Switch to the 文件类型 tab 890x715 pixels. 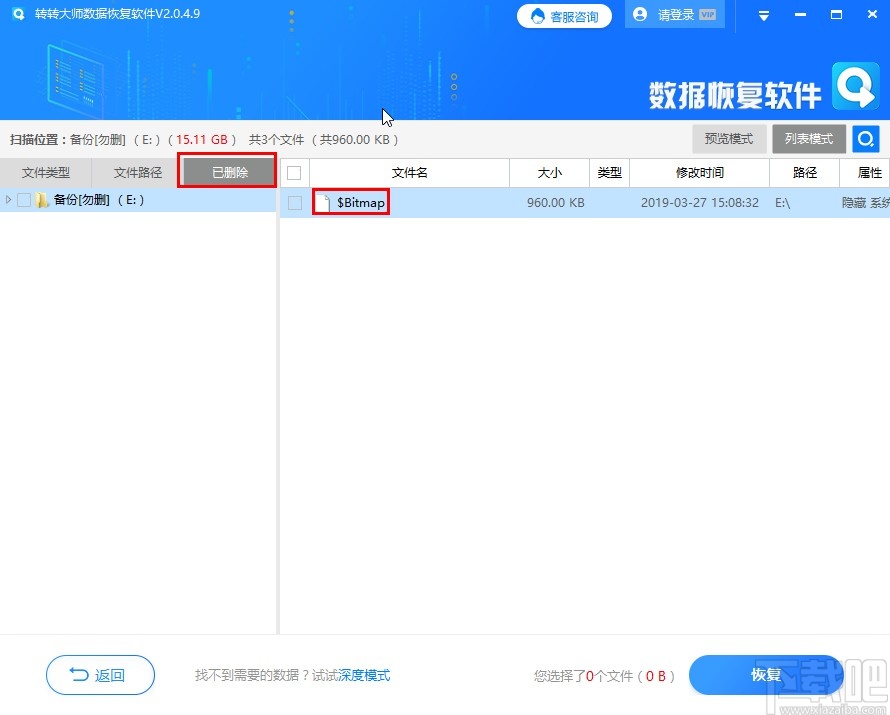coord(46,172)
